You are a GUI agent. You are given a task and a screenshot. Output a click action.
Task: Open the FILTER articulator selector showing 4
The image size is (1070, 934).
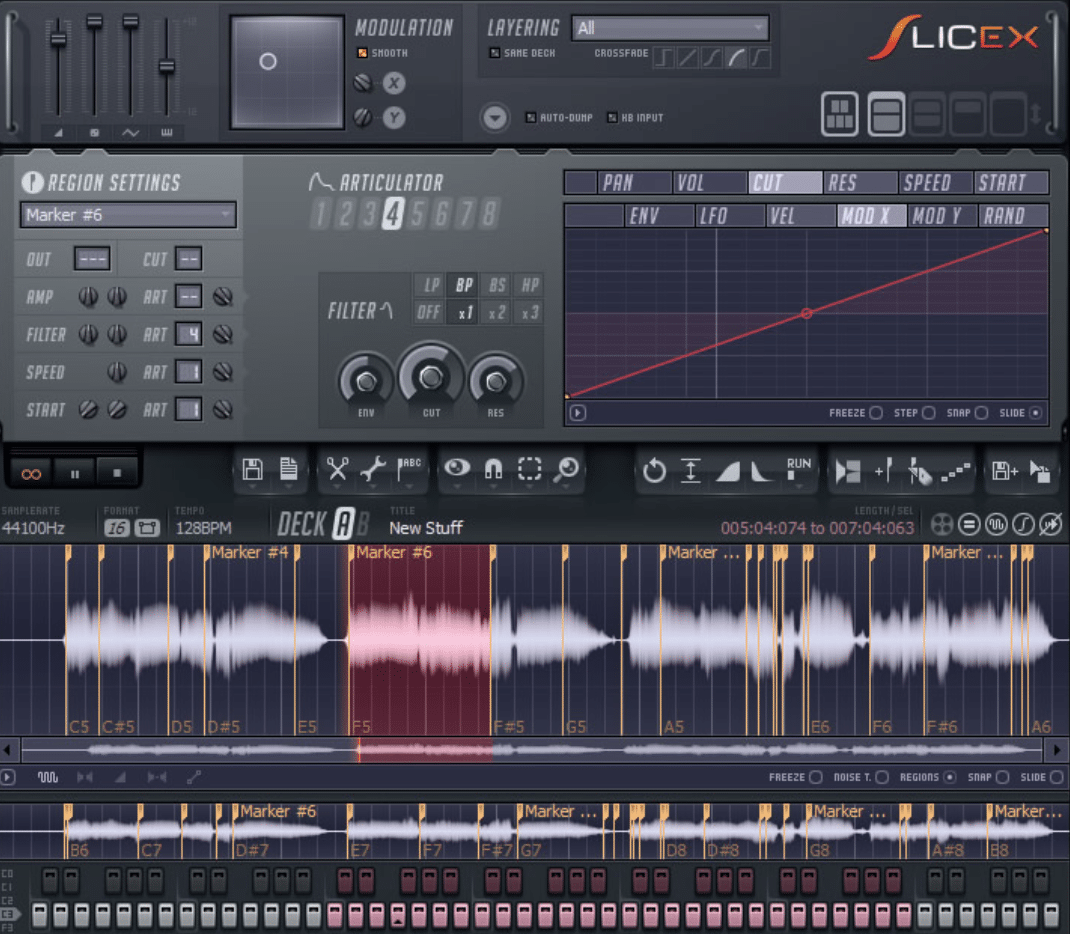click(x=188, y=334)
